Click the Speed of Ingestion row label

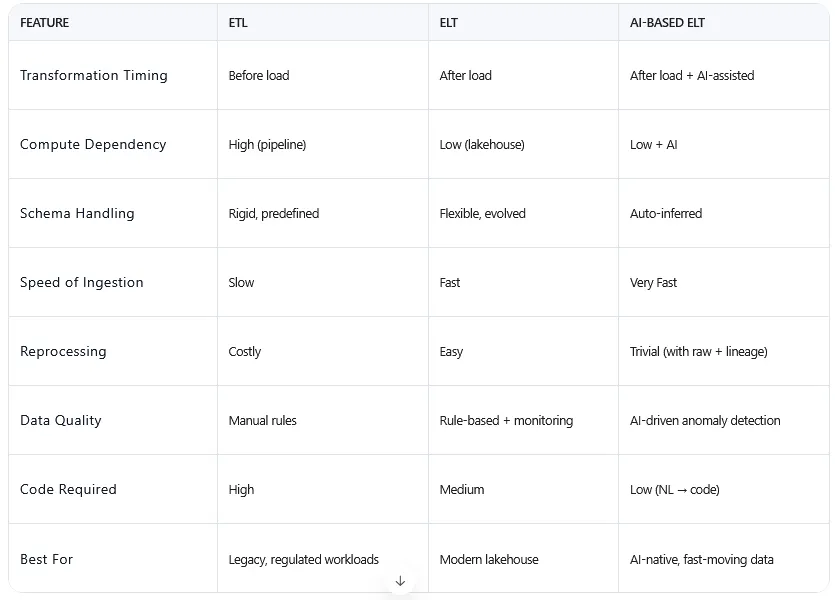(x=82, y=282)
